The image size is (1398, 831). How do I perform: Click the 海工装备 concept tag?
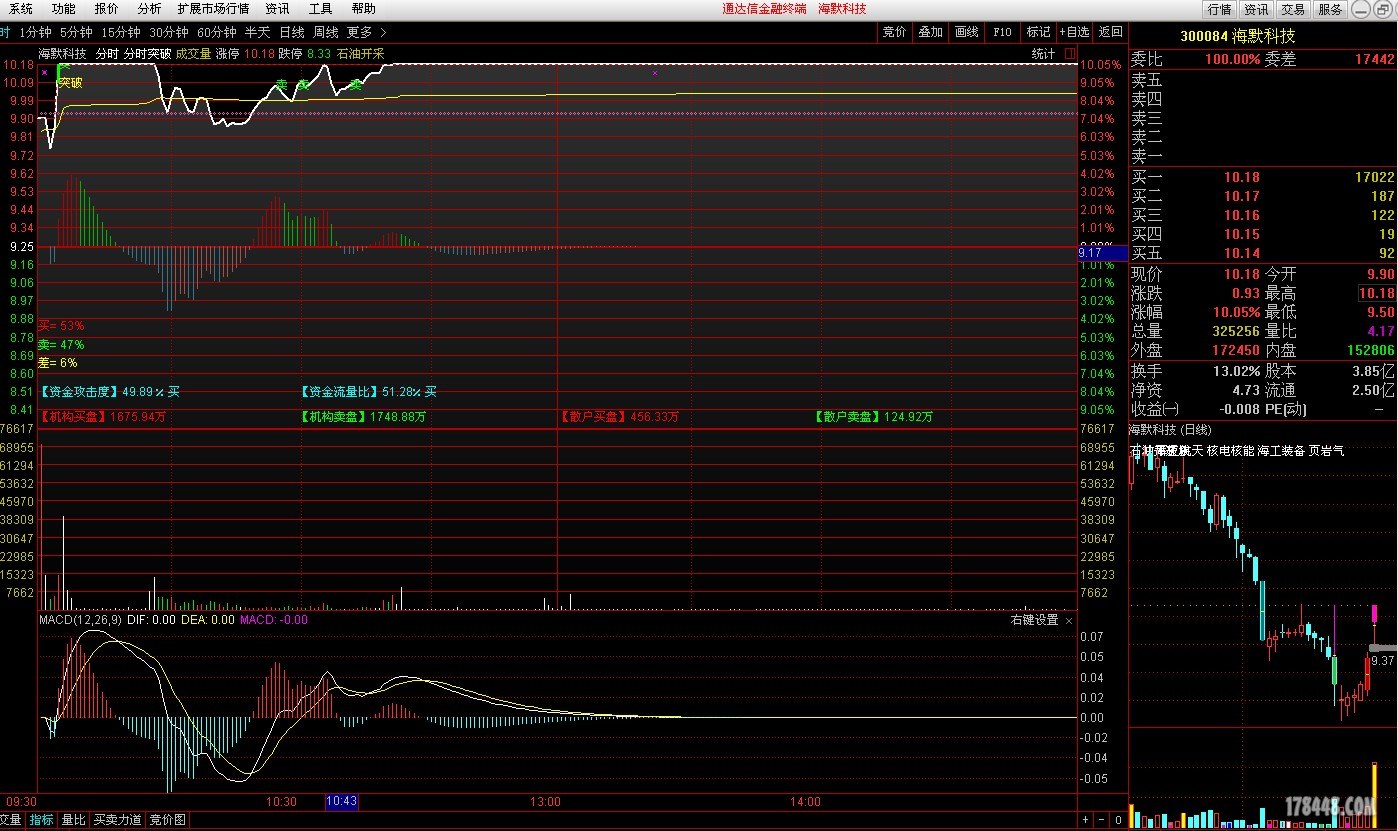click(x=1282, y=451)
